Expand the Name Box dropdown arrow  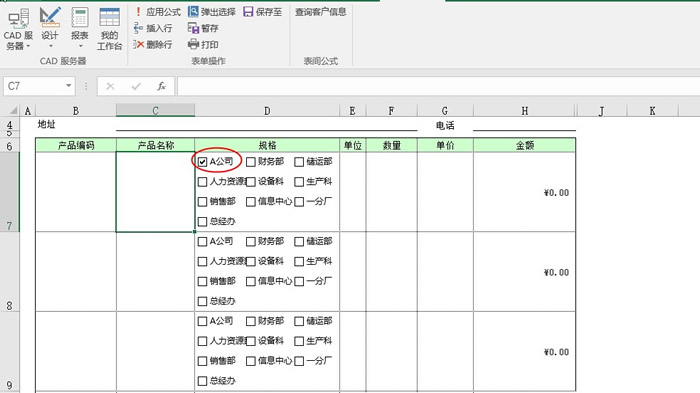68,85
